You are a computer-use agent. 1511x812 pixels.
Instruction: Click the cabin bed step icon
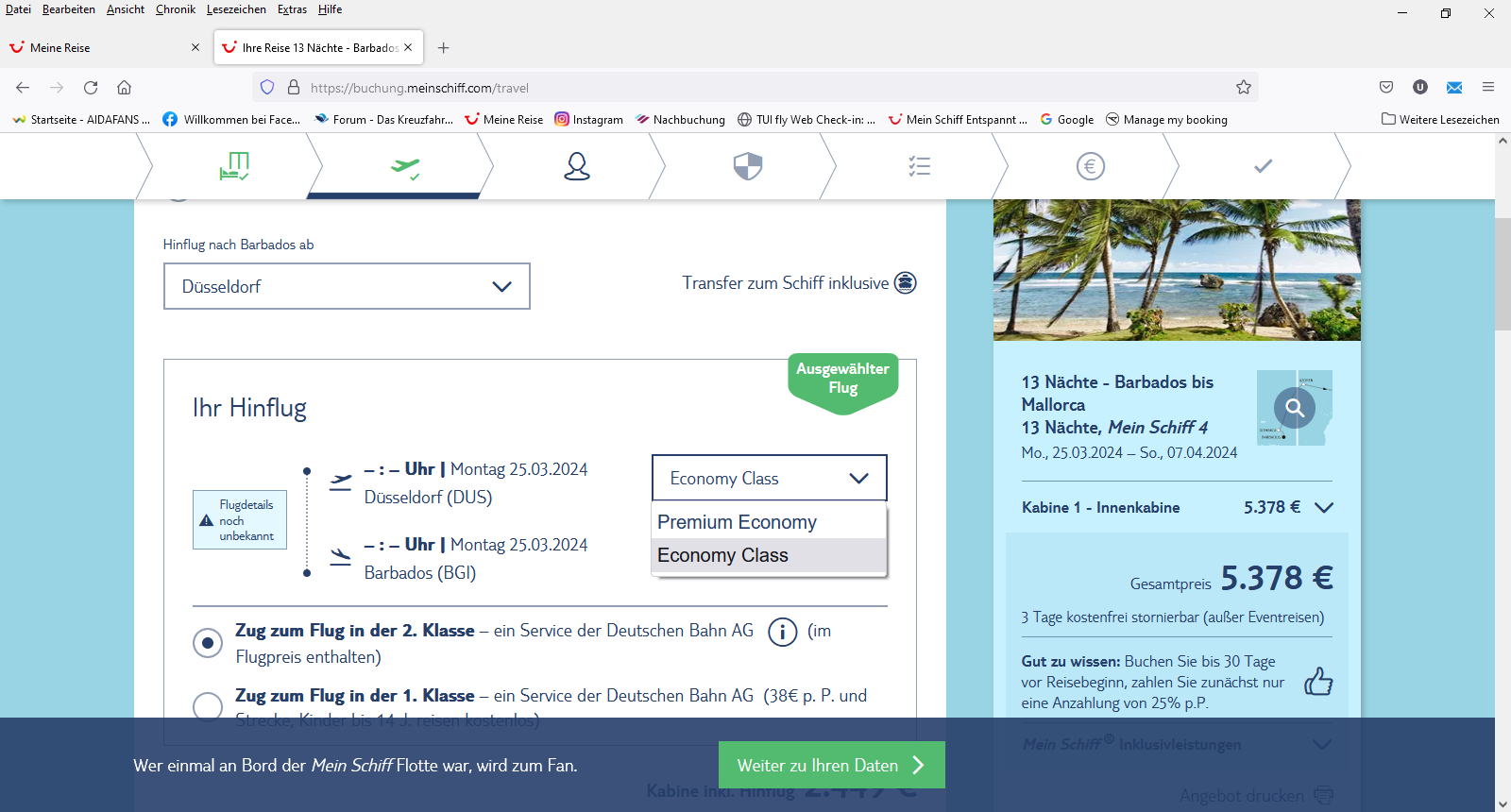click(x=233, y=166)
